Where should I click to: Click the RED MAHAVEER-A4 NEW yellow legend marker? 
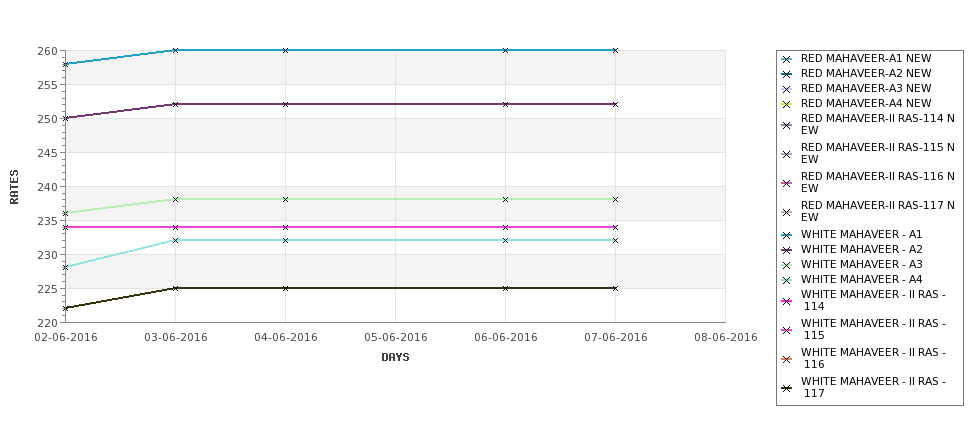pyautogui.click(x=787, y=104)
